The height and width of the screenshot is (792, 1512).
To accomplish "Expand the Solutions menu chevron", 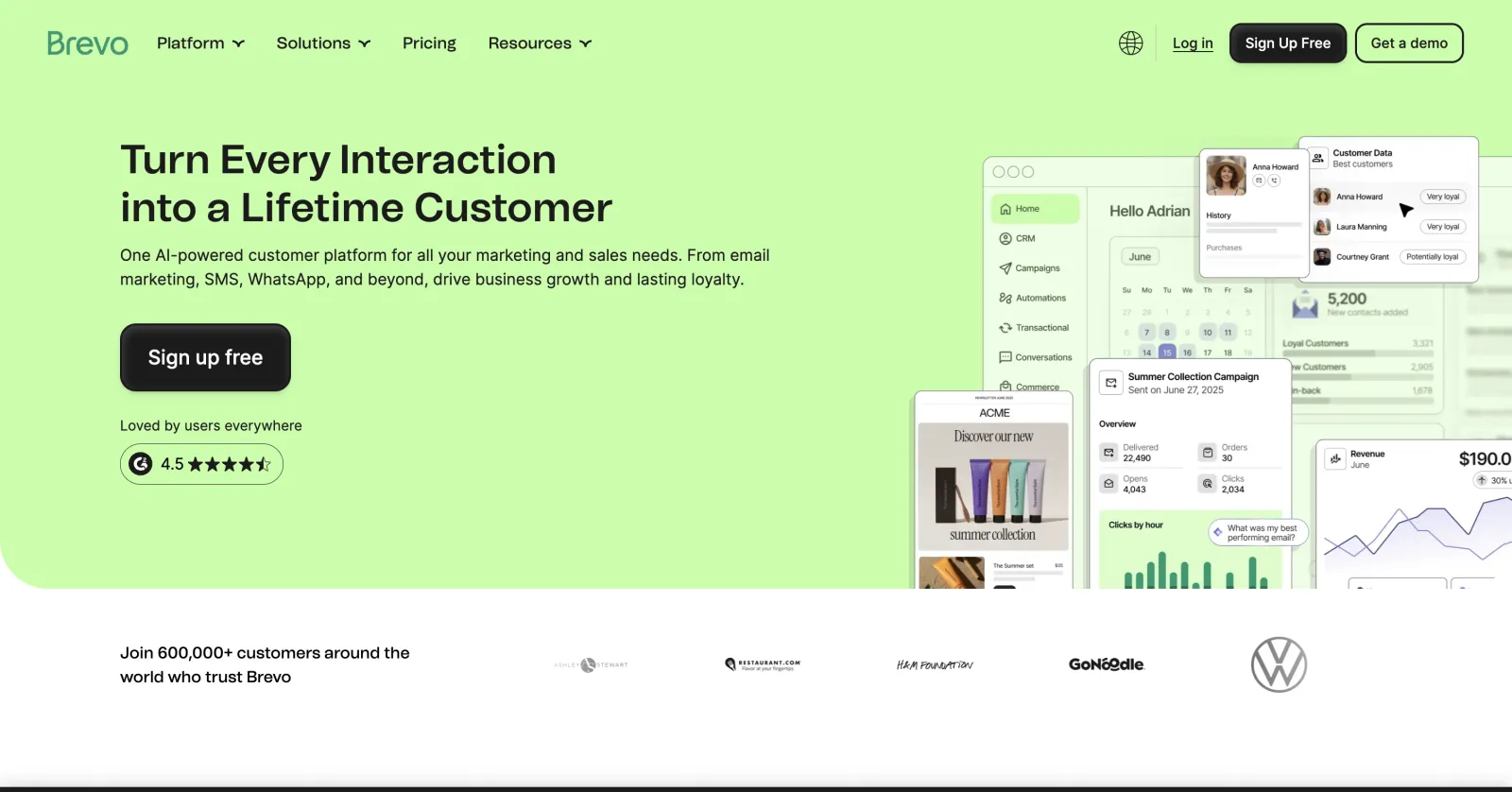I will pyautogui.click(x=365, y=43).
